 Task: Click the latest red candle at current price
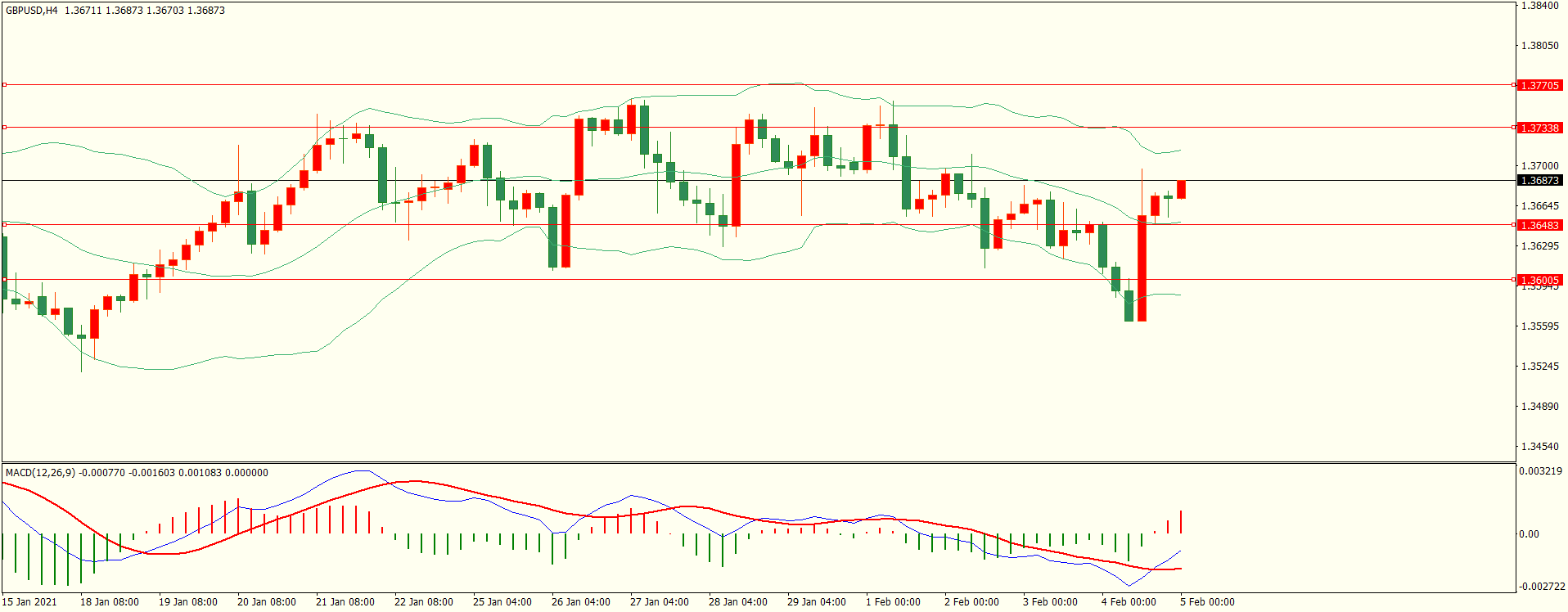tap(1181, 189)
